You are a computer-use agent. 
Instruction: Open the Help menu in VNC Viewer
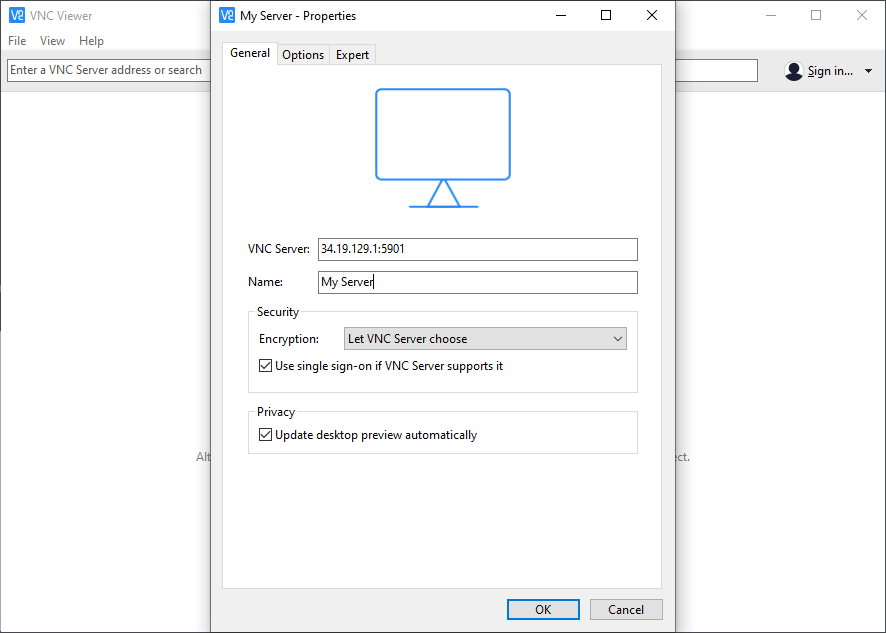point(91,41)
